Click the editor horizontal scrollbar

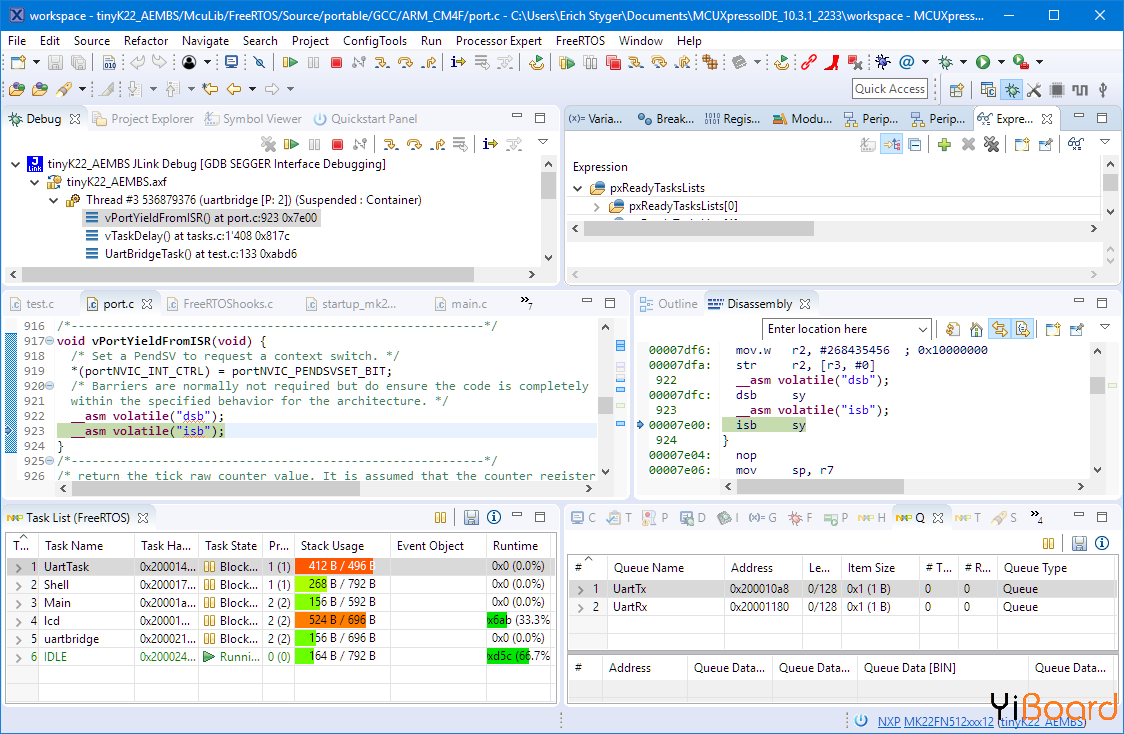click(215, 489)
